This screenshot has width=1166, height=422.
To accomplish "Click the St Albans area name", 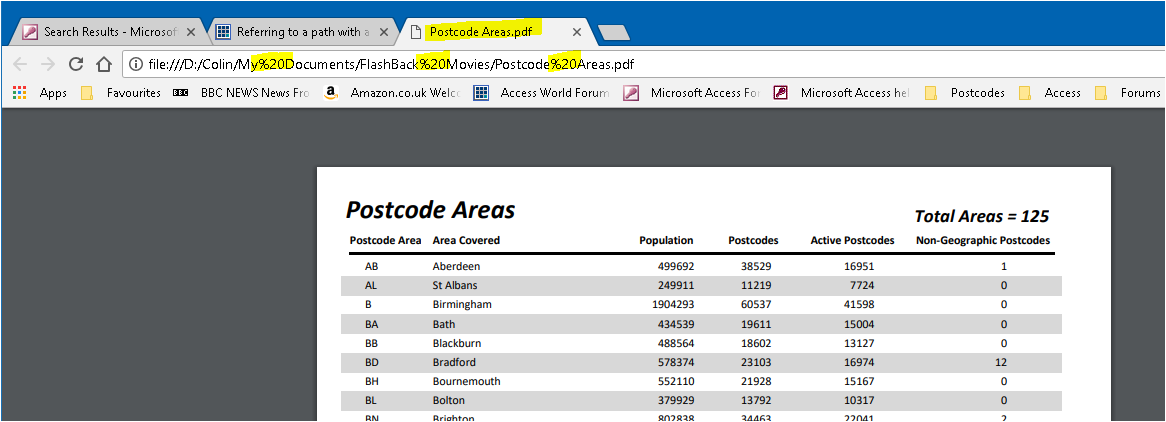I will 454,286.
